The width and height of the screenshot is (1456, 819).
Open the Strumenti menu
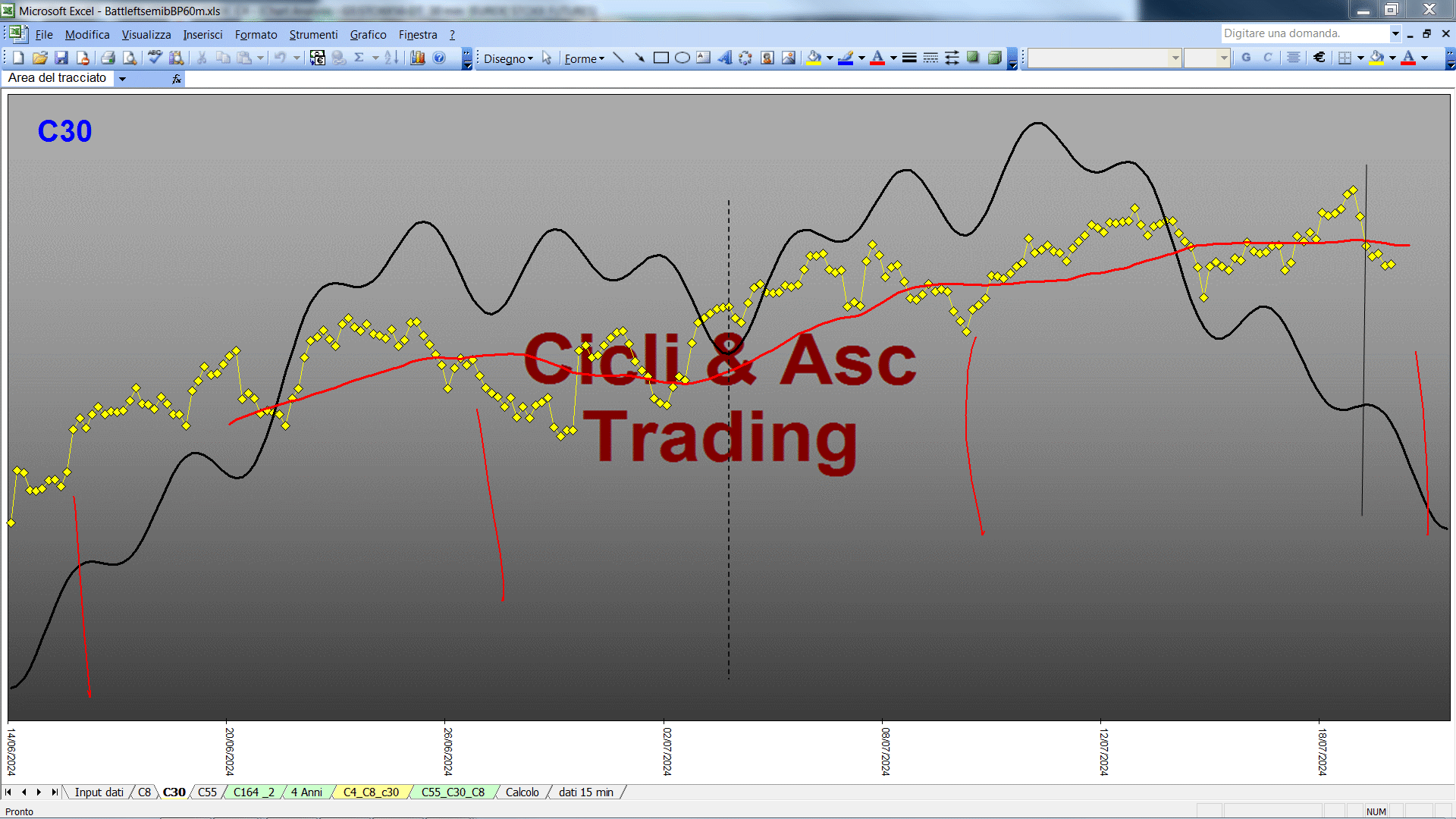[313, 35]
